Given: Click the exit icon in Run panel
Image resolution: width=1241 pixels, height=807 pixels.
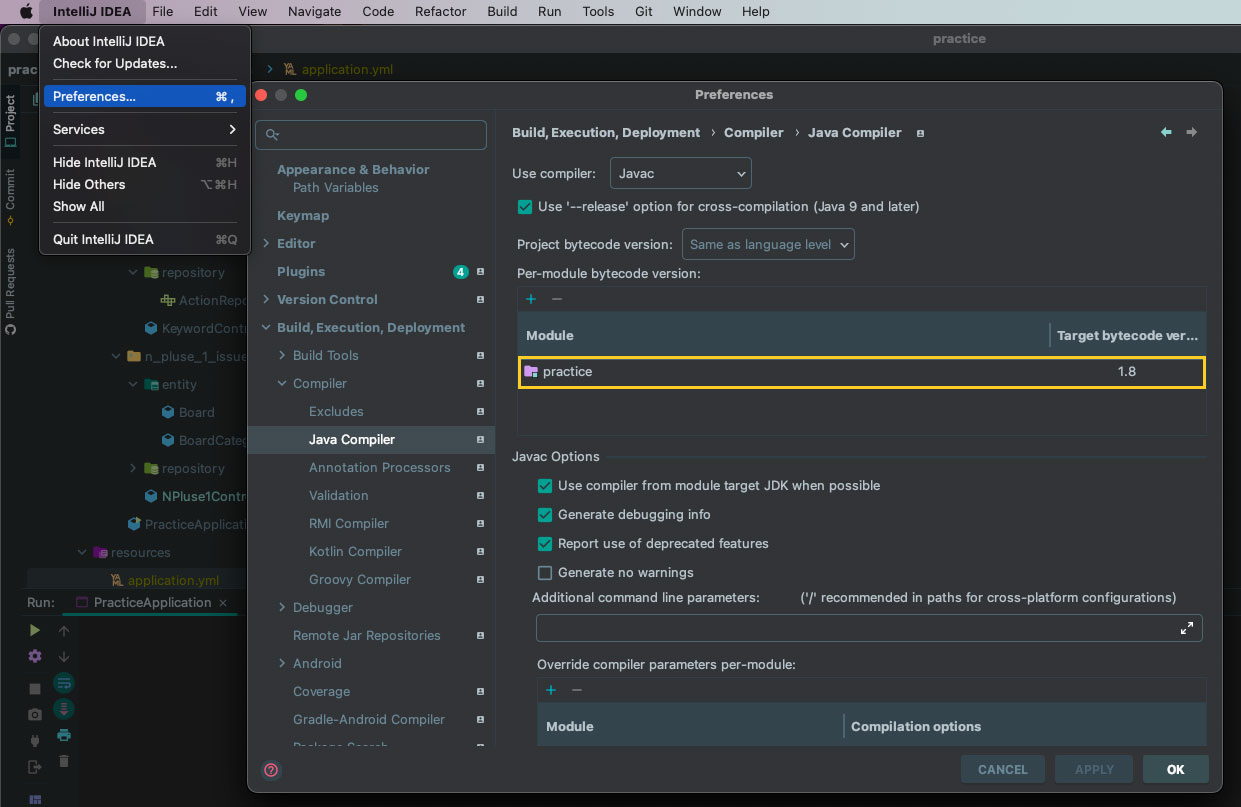Looking at the screenshot, I should coord(35,767).
